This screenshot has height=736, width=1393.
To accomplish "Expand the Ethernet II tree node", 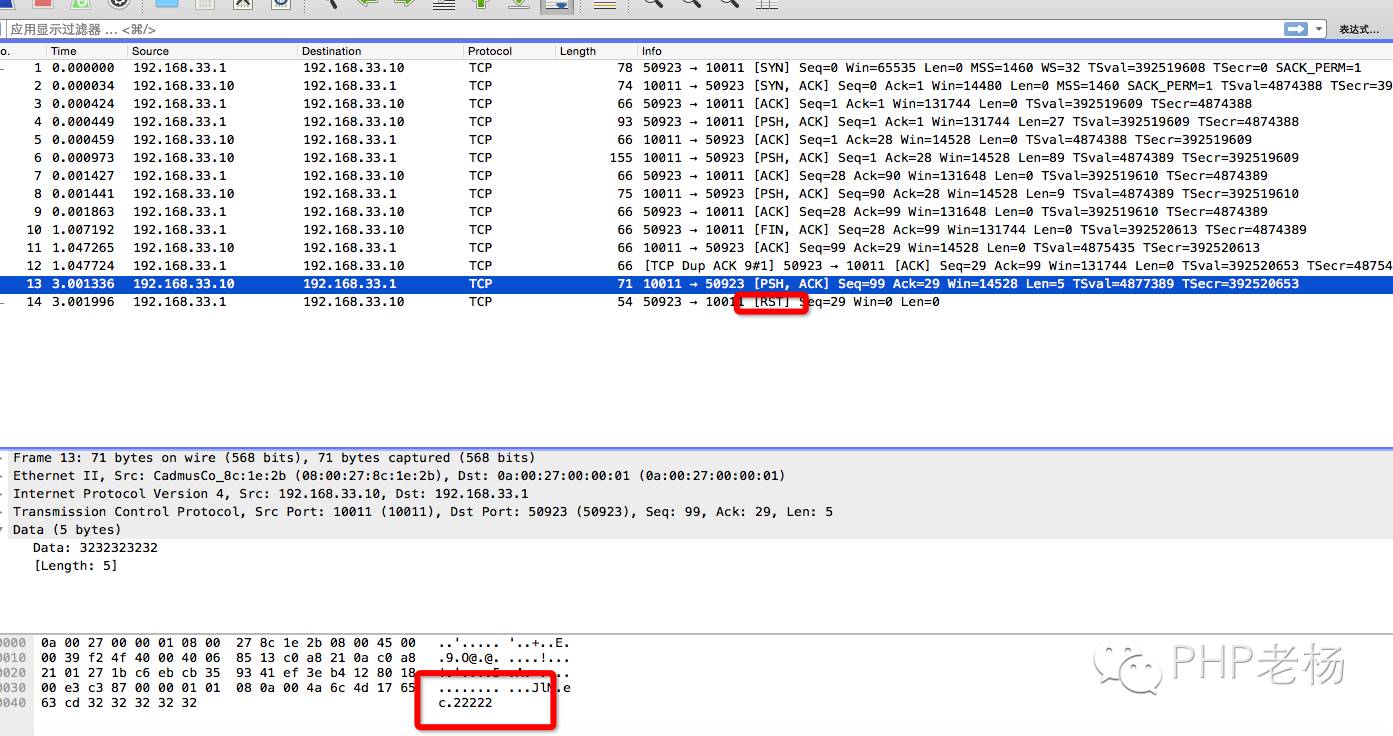I will pos(5,476).
